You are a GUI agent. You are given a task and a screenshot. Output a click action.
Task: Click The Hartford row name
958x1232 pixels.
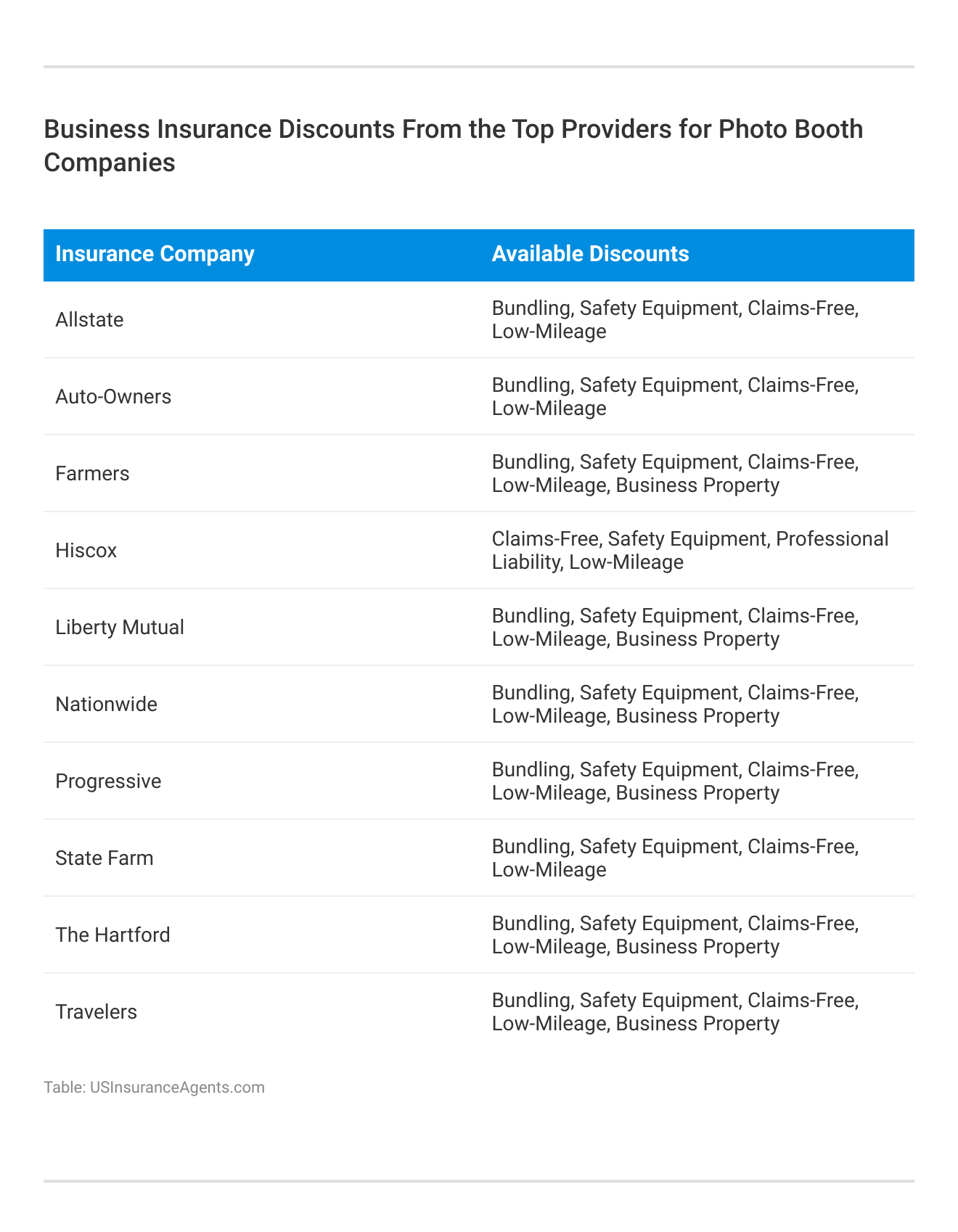tap(112, 935)
